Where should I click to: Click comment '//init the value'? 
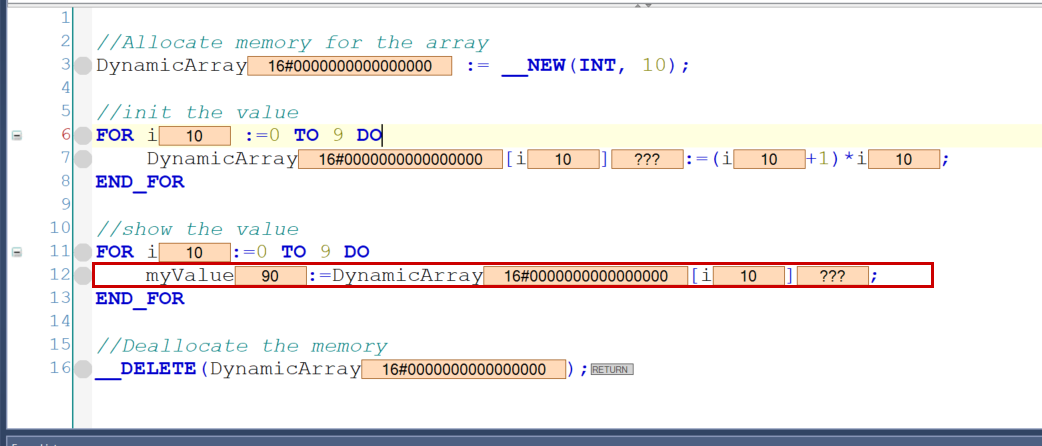[x=198, y=113]
